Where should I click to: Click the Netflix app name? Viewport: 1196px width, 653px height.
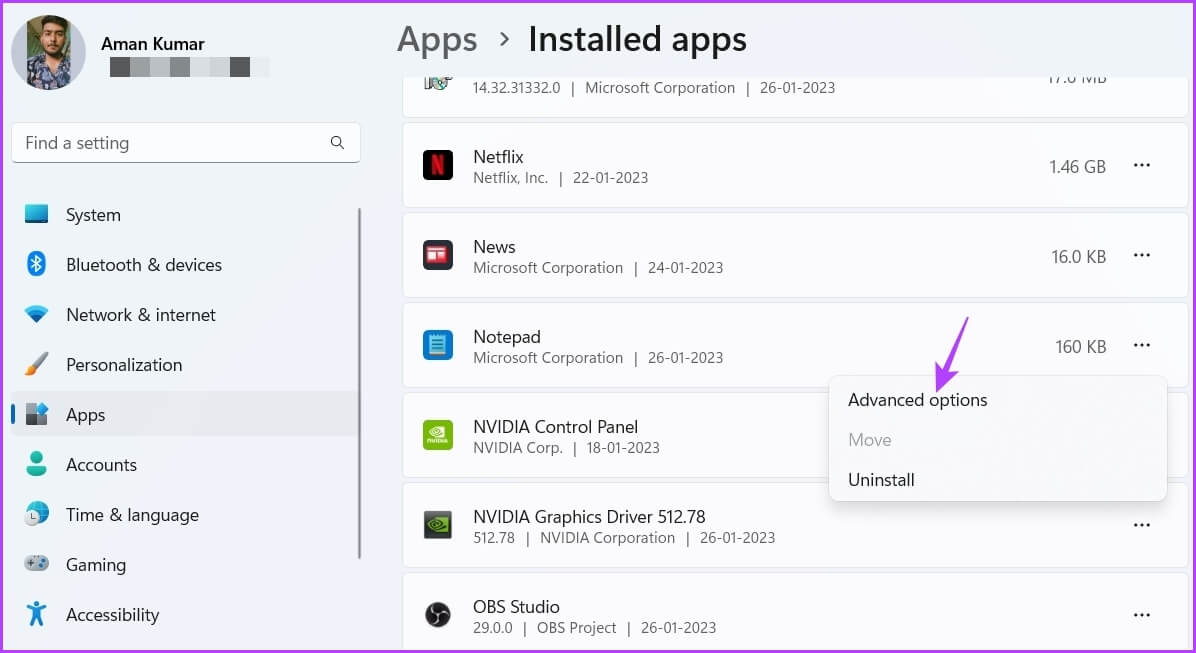[x=498, y=156]
